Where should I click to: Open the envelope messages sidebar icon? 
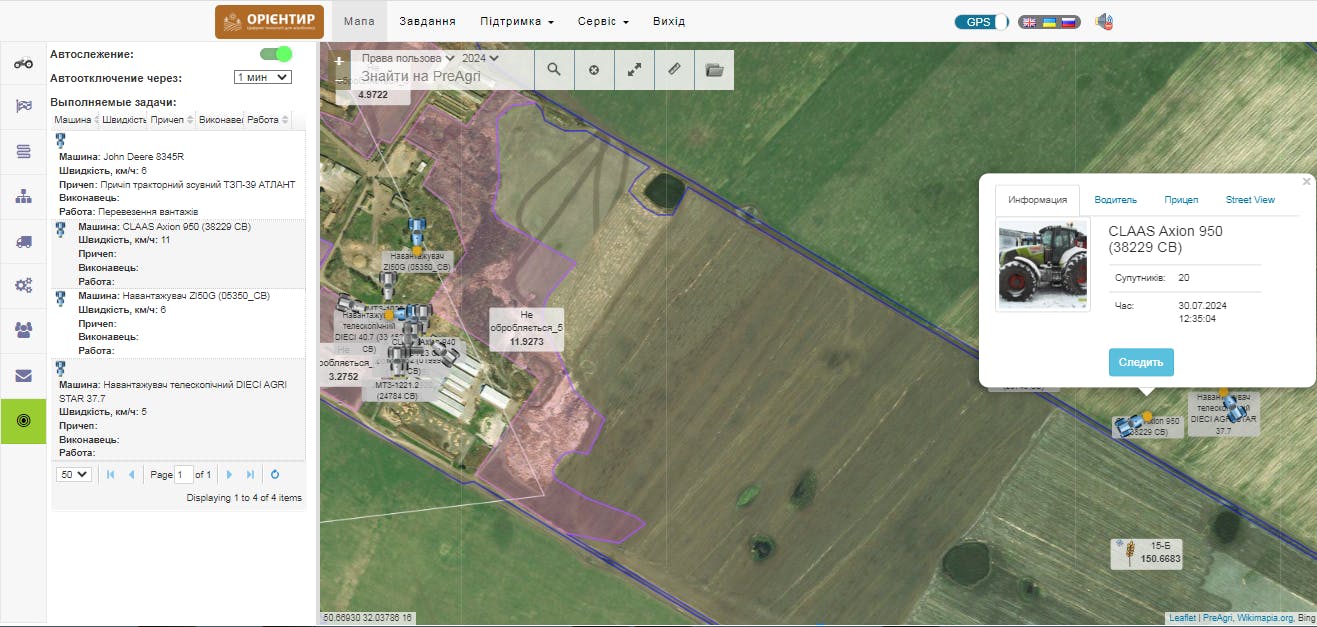[x=23, y=376]
